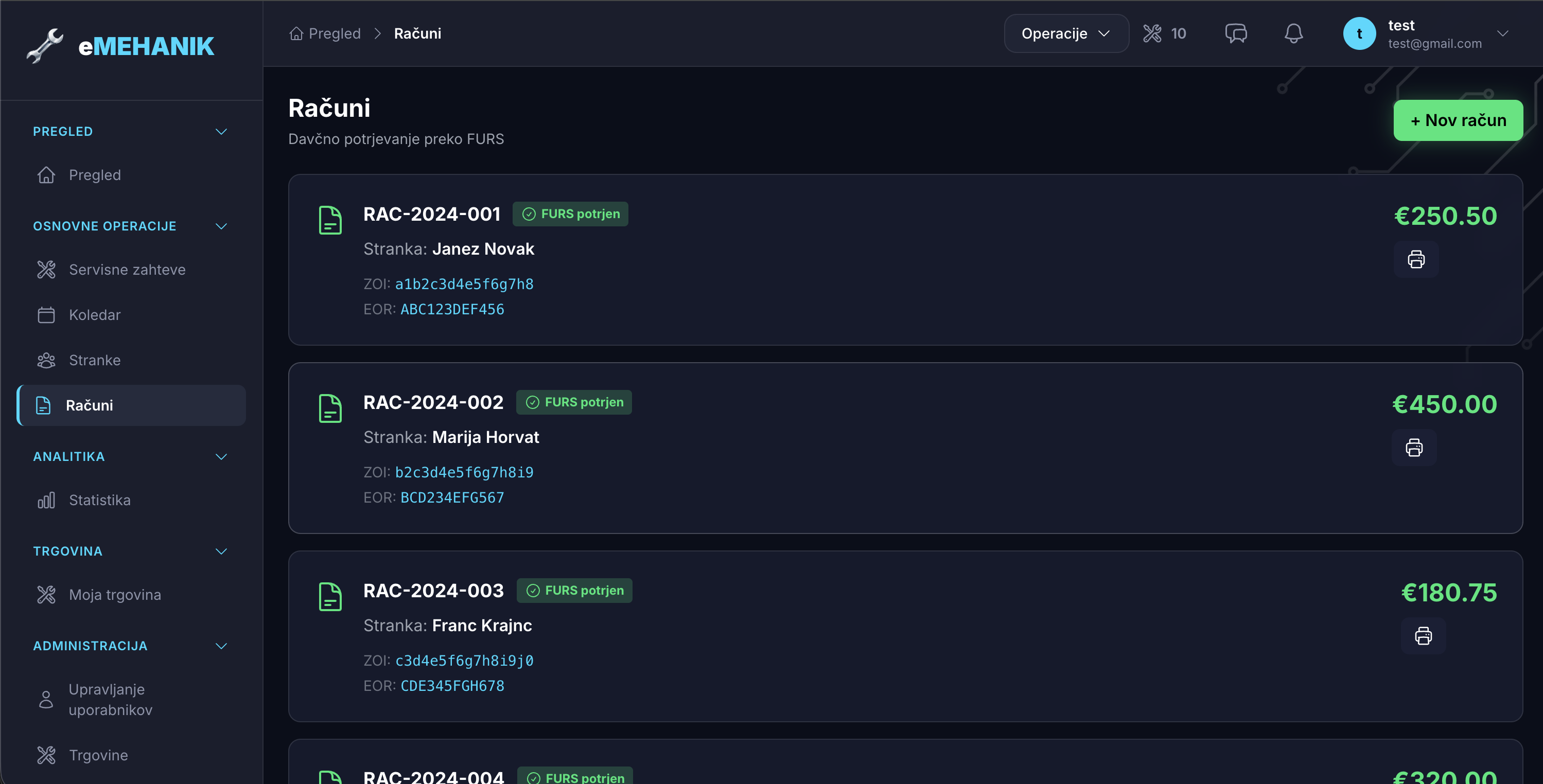1543x784 pixels.
Task: Click the tools icon showing 10
Action: pos(1164,33)
